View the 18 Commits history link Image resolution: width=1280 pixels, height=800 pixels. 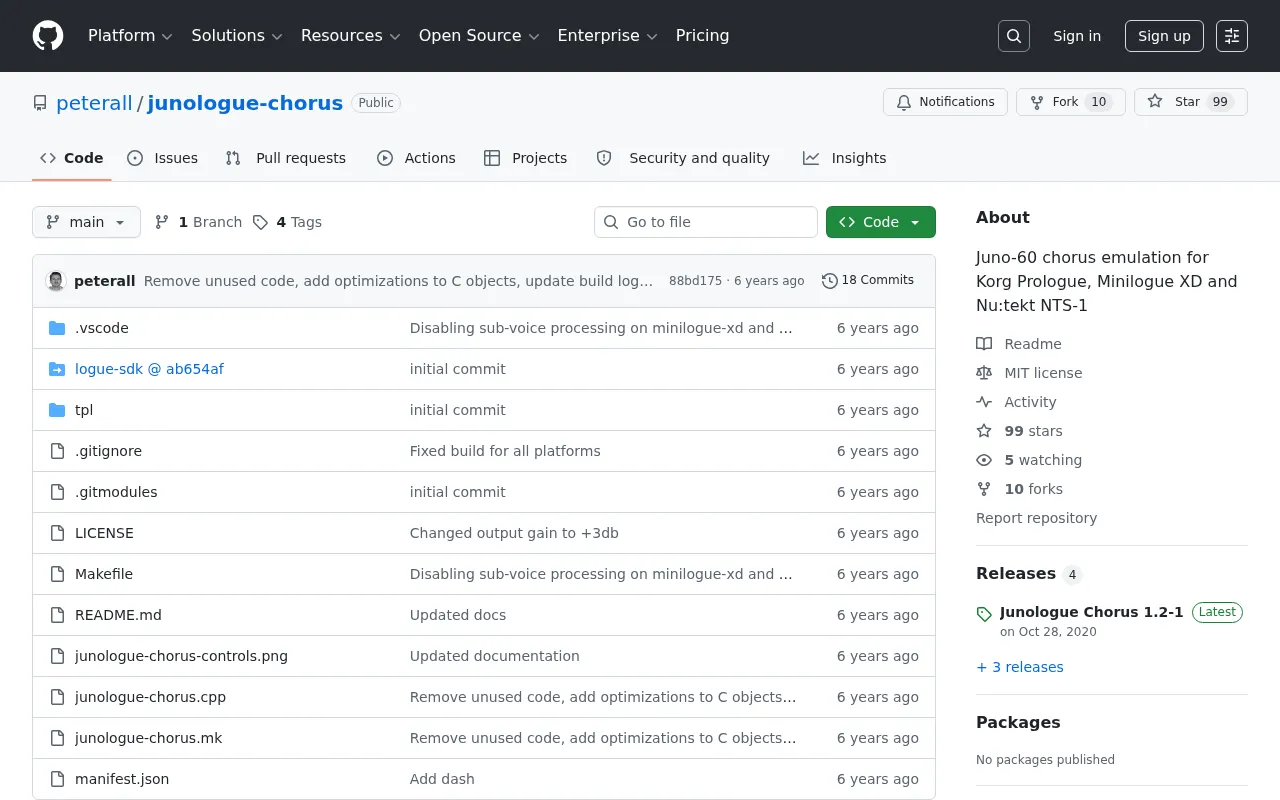tap(868, 281)
